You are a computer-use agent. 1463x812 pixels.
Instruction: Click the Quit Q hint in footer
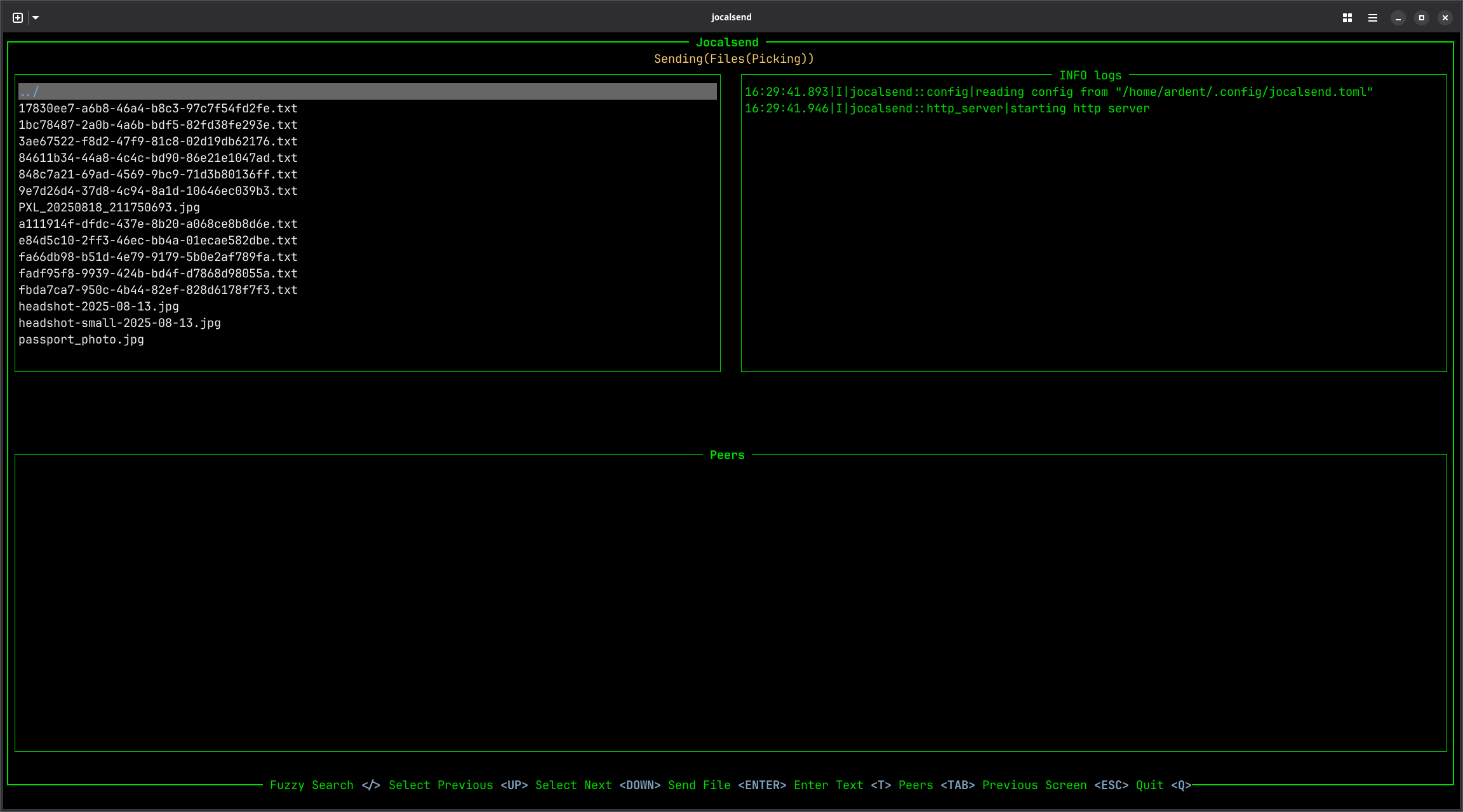click(x=1163, y=785)
